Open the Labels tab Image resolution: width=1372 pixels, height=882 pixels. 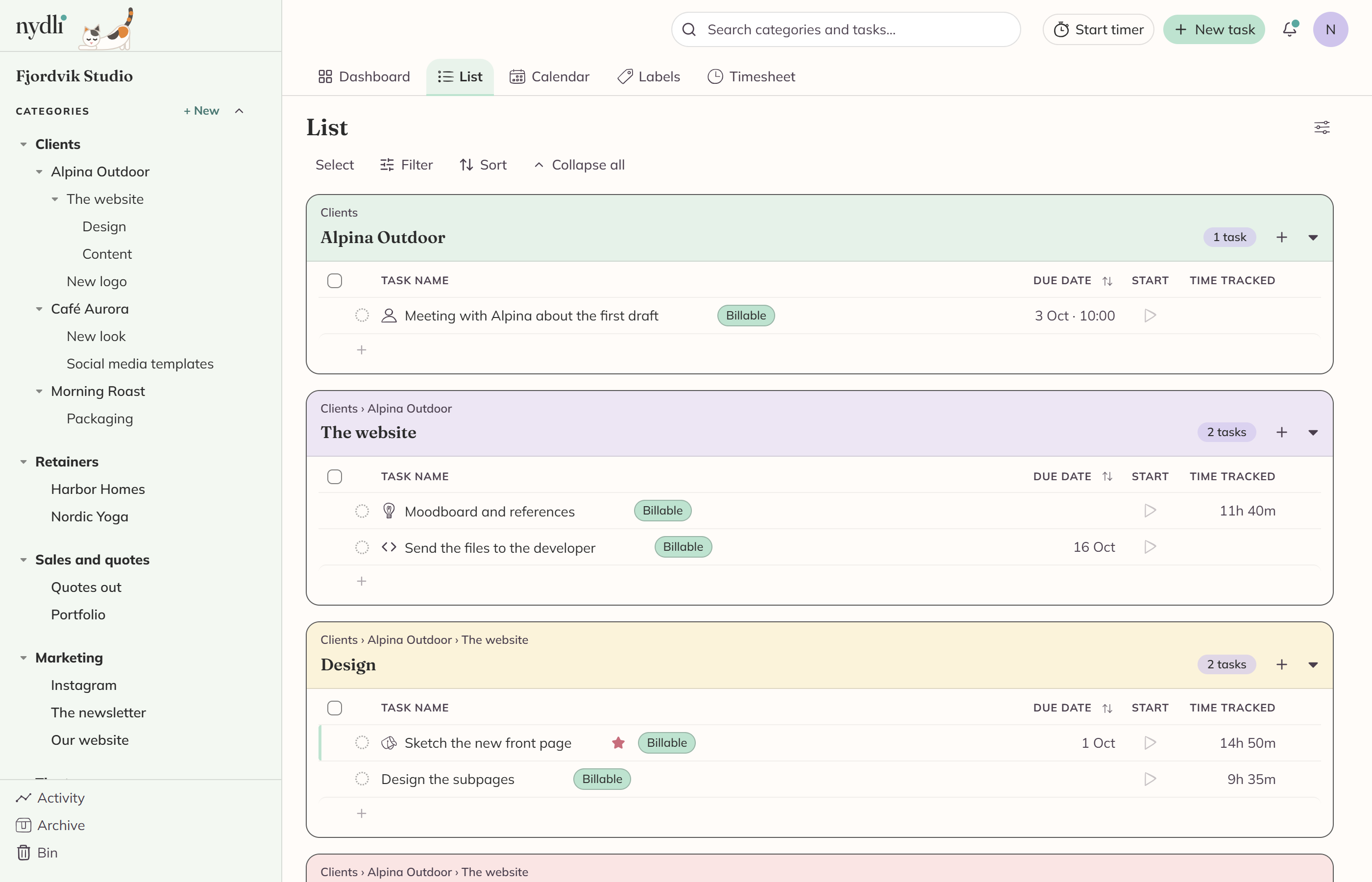(649, 77)
